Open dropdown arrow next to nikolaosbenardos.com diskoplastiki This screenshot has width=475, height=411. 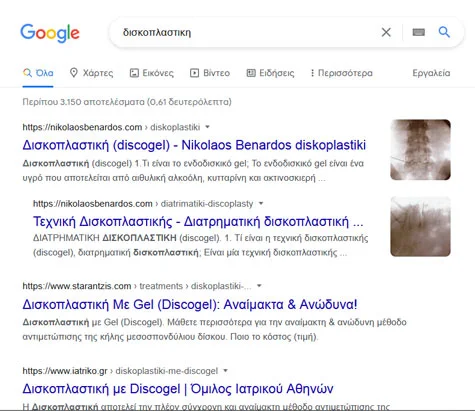(207, 127)
